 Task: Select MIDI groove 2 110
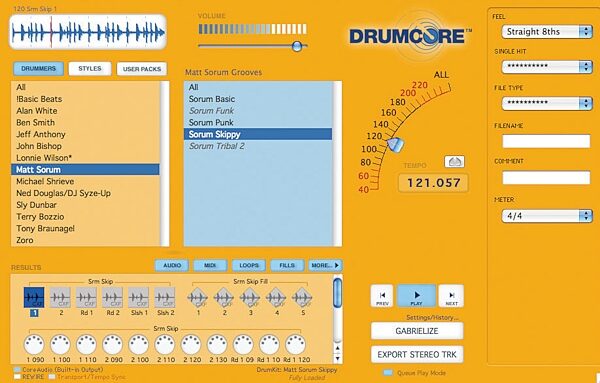pyautogui.click(x=165, y=344)
